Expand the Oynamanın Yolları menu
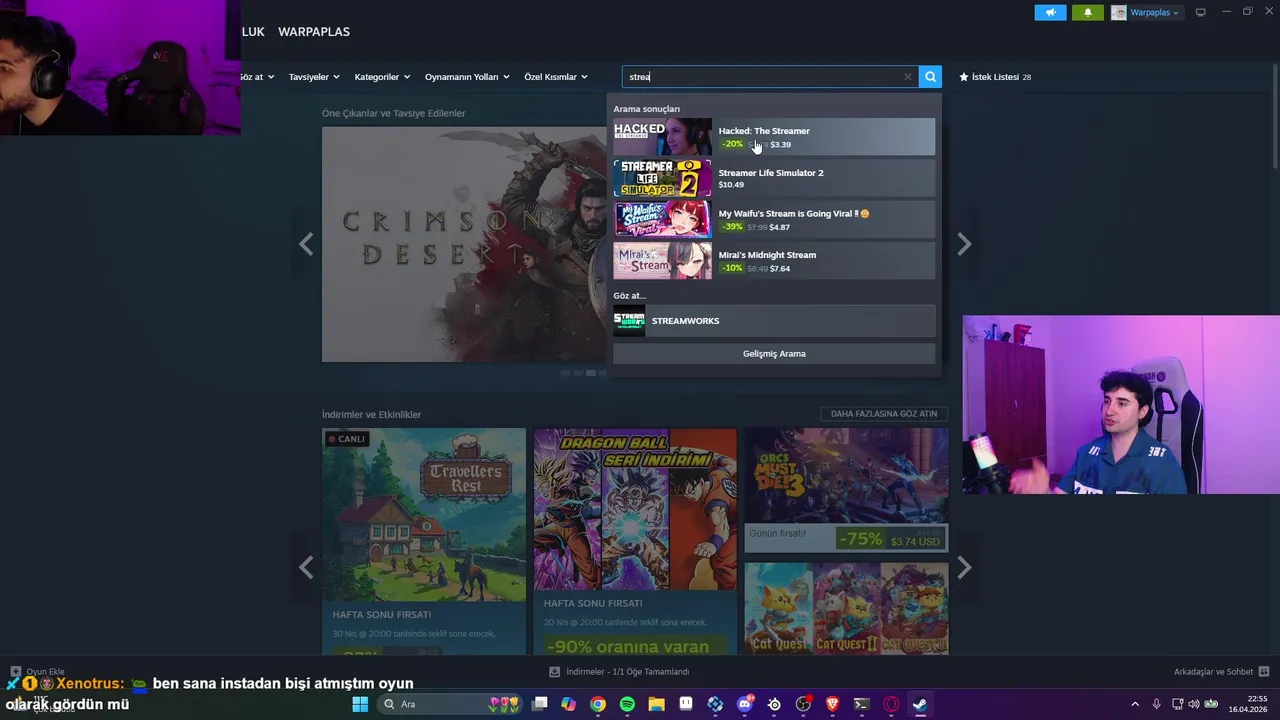 467,77
